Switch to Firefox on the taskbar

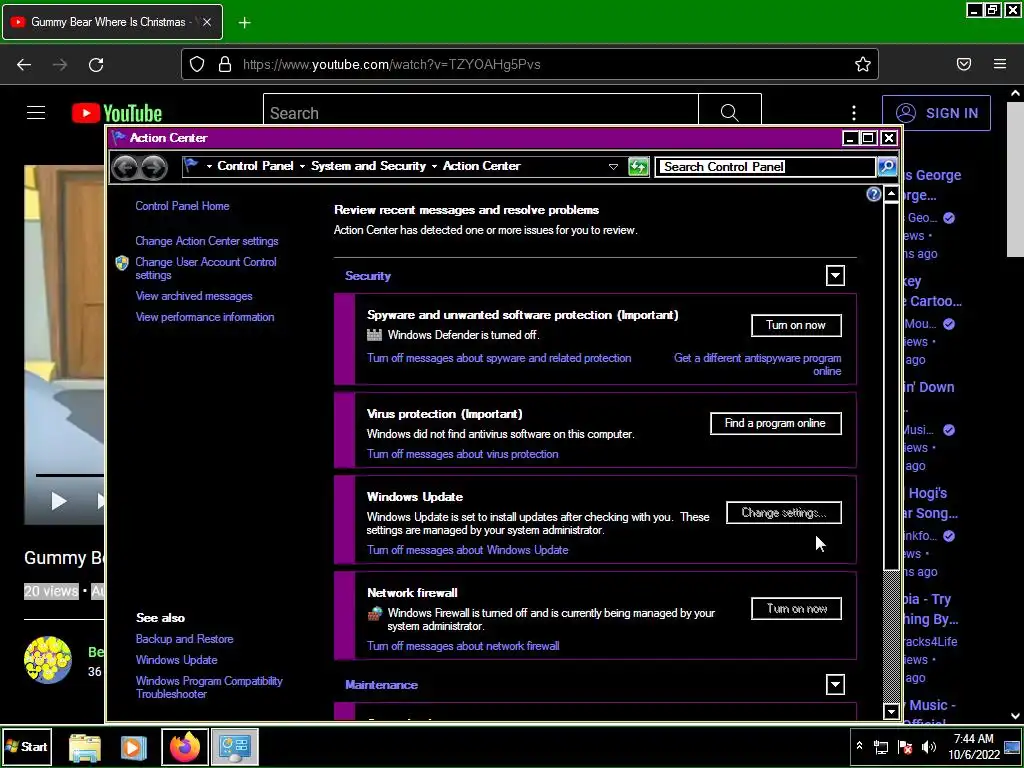(185, 747)
